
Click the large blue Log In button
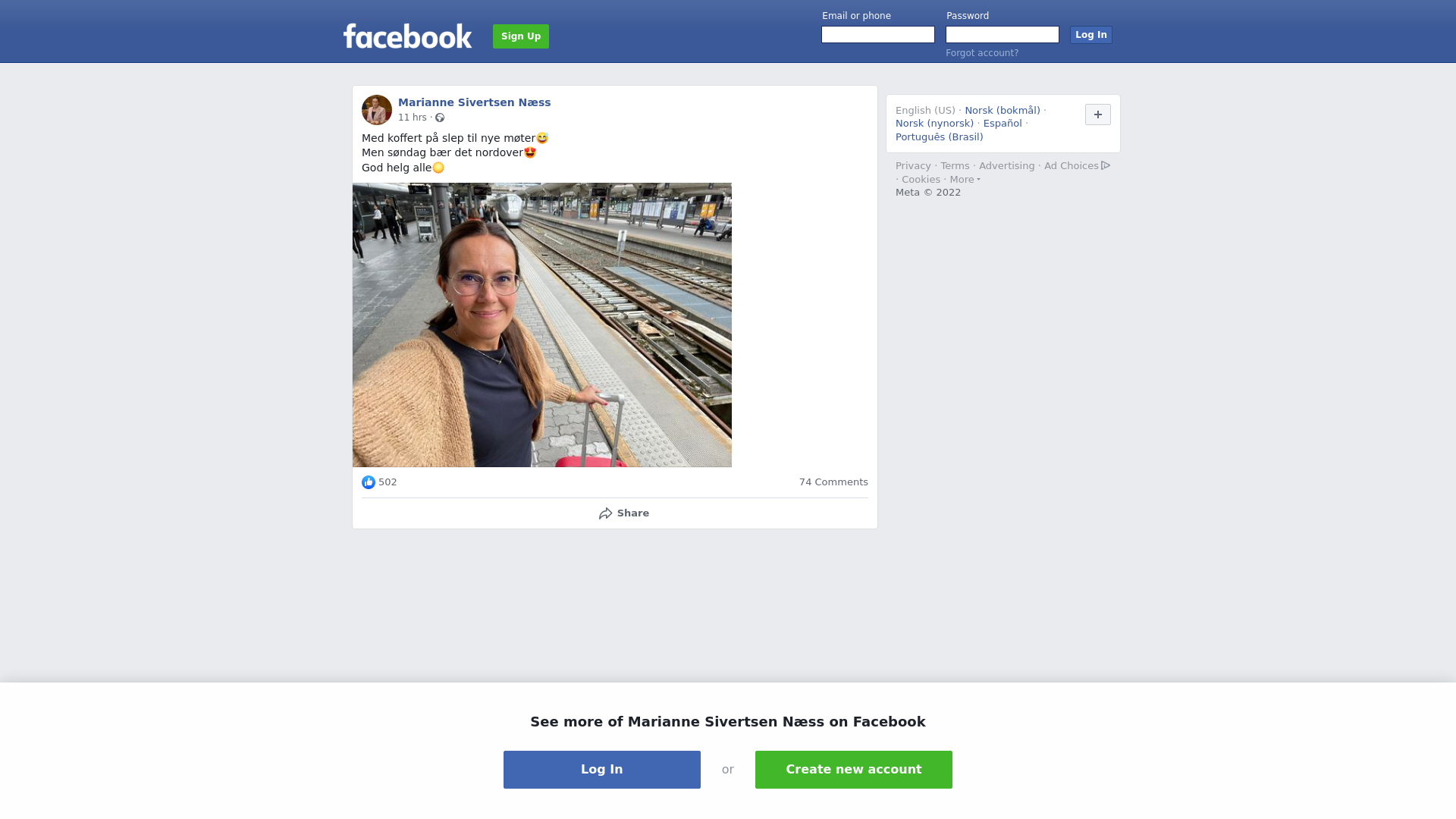[602, 770]
